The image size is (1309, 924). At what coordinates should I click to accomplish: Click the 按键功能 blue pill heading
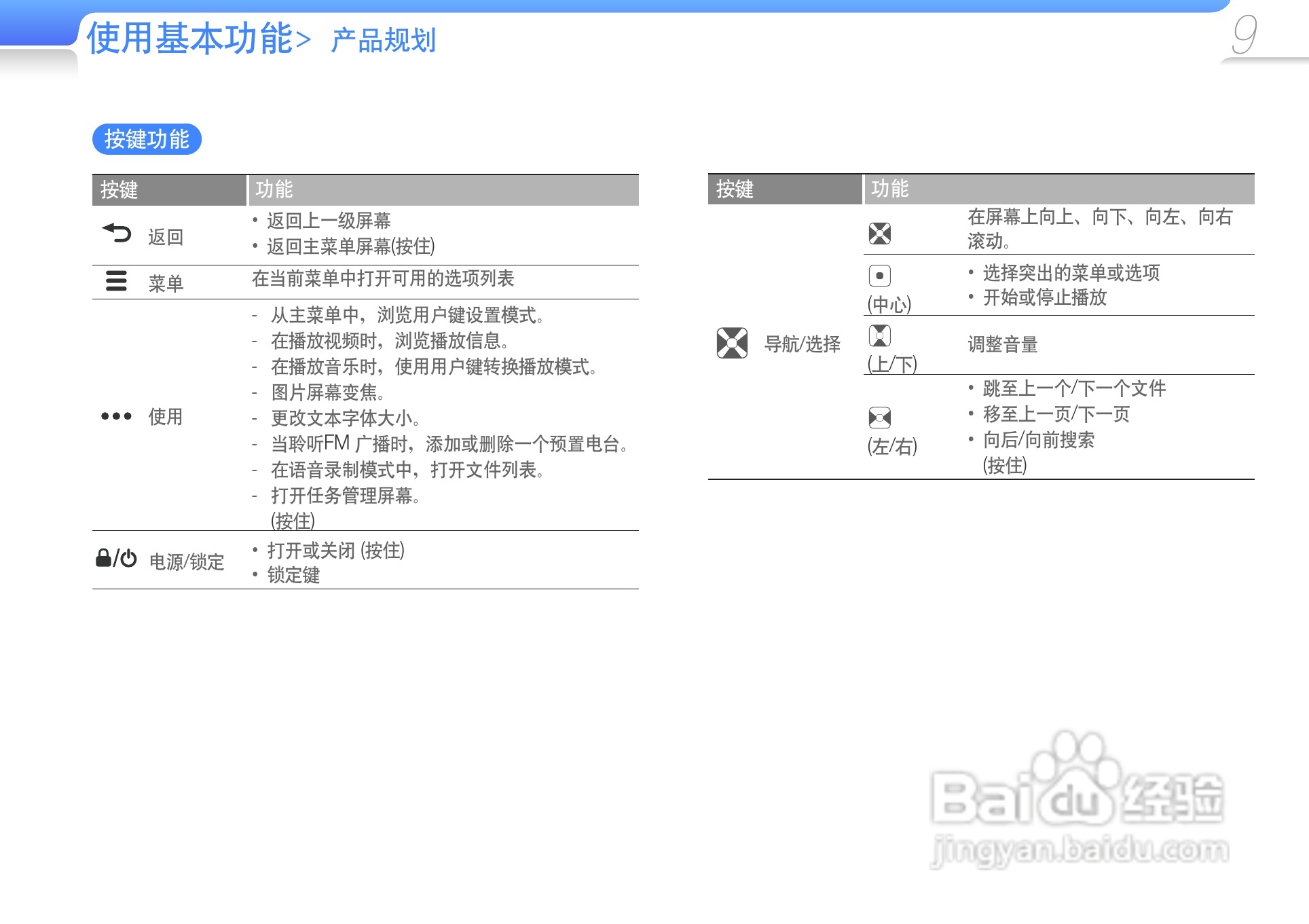point(147,139)
